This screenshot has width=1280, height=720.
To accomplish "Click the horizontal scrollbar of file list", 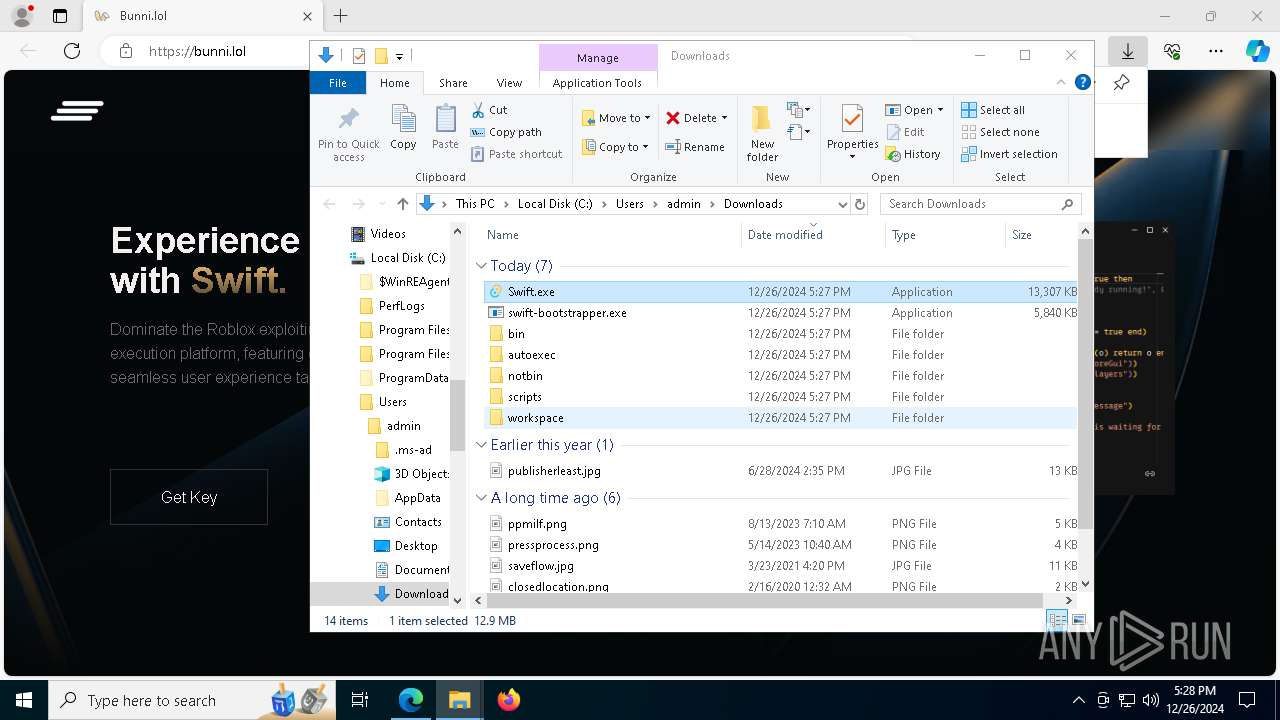I will (x=766, y=600).
